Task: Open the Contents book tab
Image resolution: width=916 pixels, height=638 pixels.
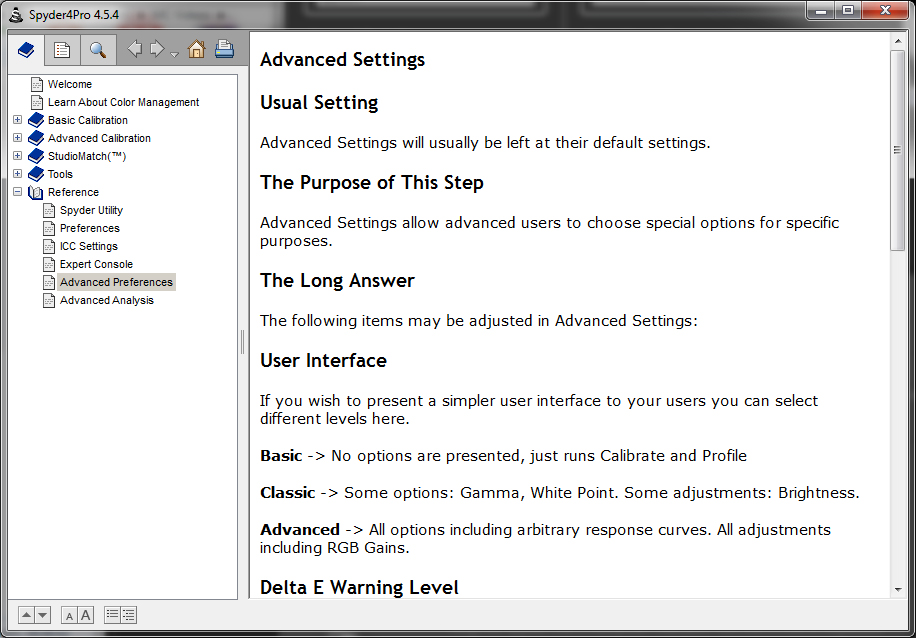Action: 26,50
